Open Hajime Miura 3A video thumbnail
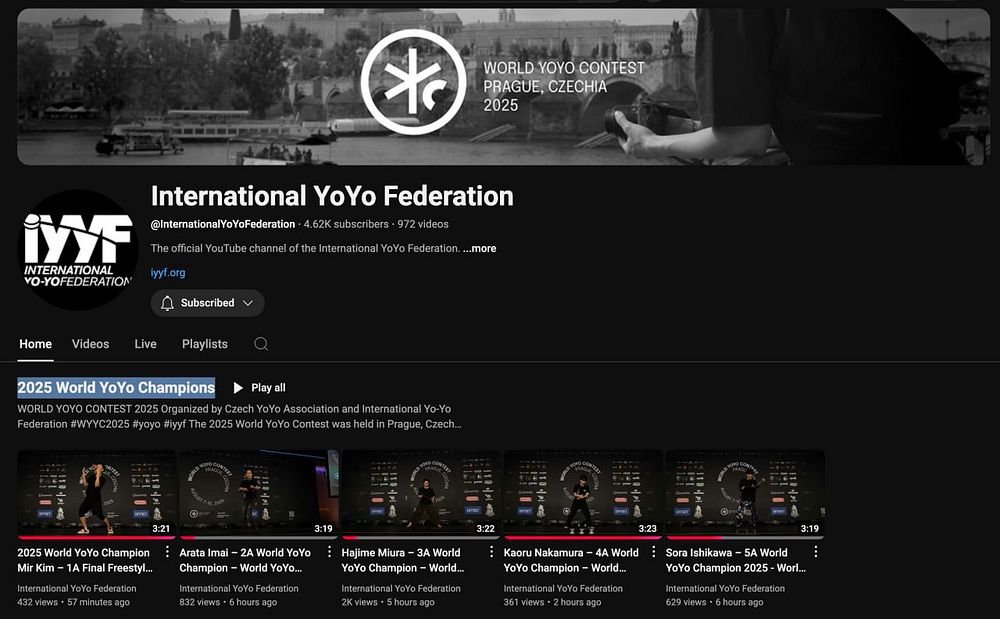Viewport: 1000px width, 619px height. pos(420,493)
